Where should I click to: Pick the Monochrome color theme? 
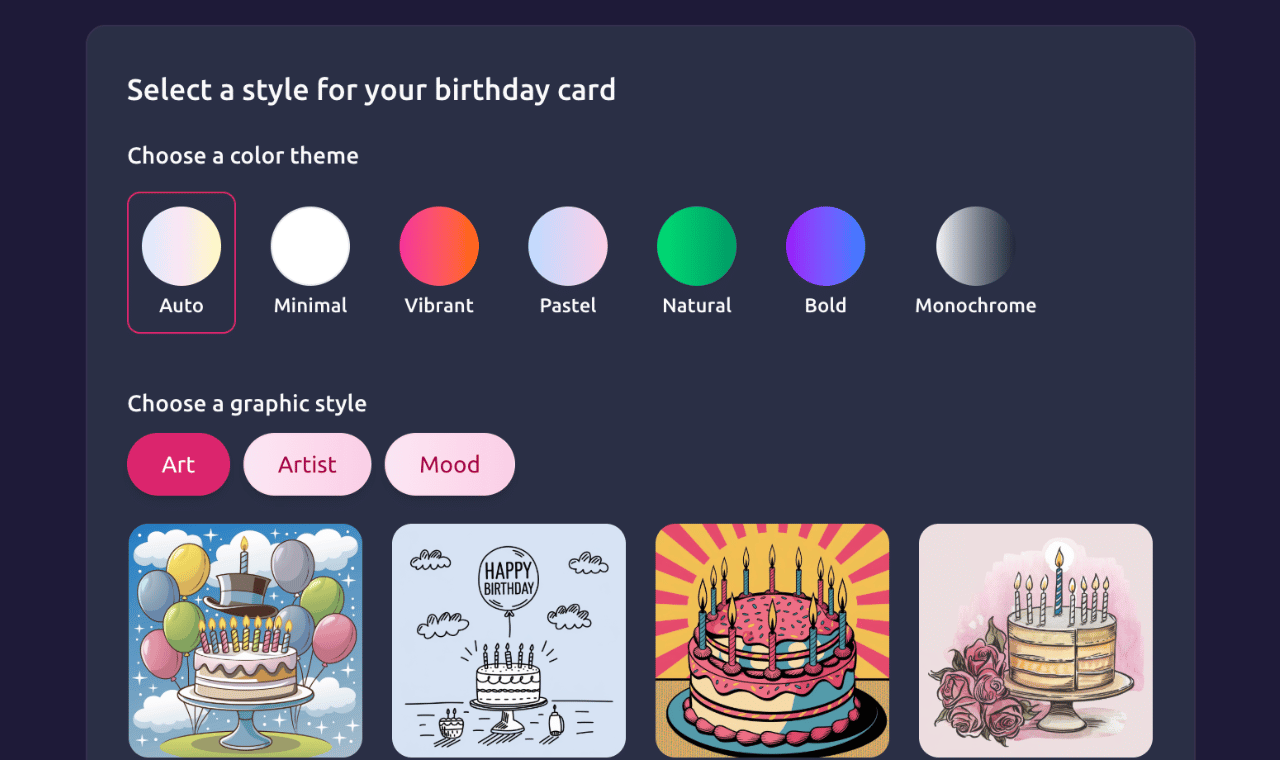(x=975, y=246)
